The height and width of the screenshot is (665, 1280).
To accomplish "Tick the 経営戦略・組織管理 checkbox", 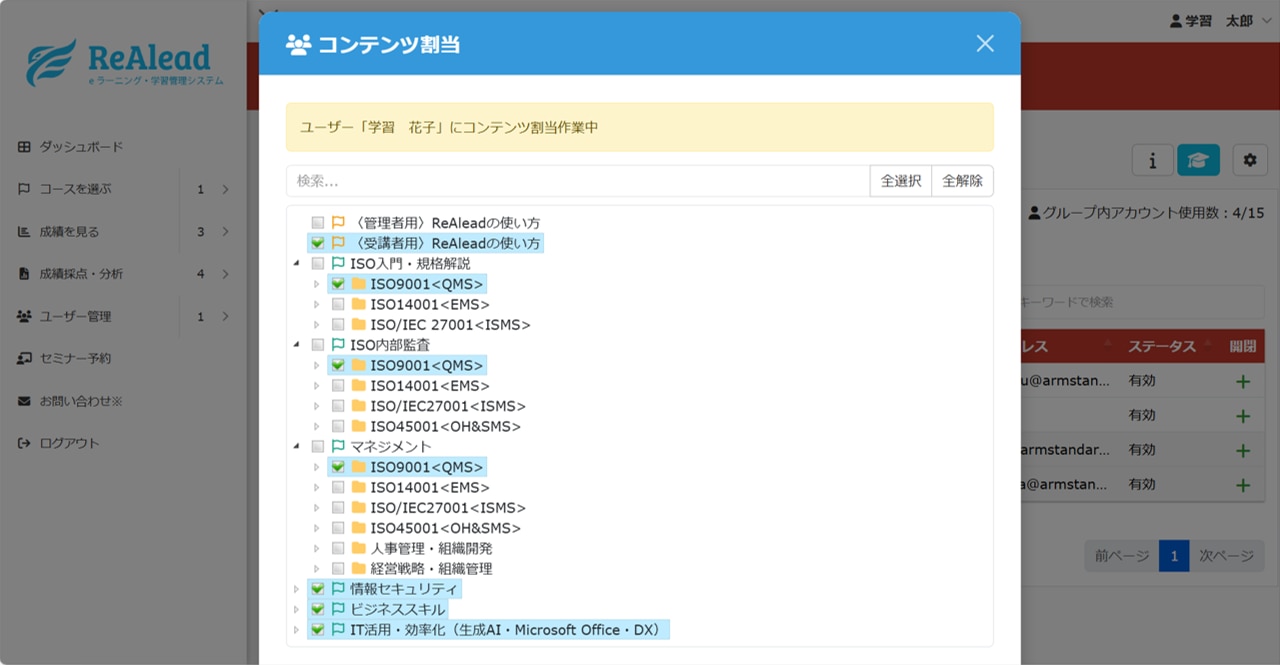I will tap(338, 568).
